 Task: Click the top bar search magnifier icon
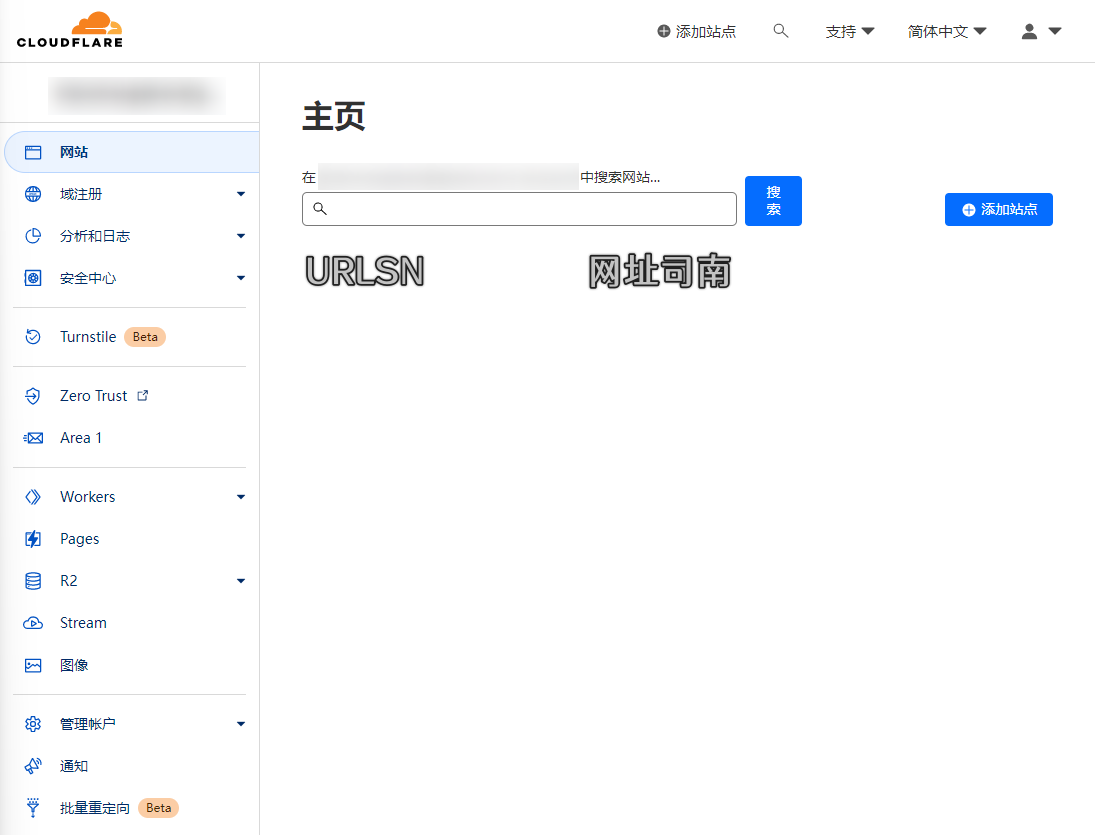(781, 30)
